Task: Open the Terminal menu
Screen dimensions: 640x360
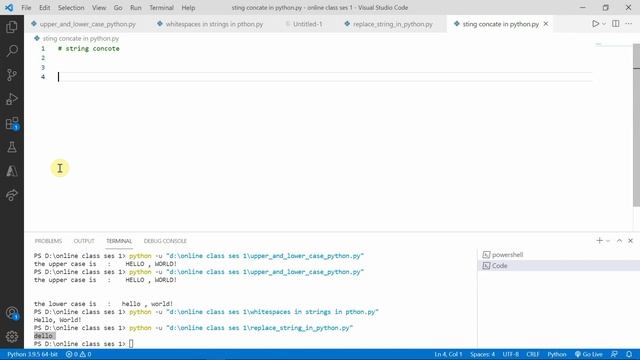Action: [161, 8]
